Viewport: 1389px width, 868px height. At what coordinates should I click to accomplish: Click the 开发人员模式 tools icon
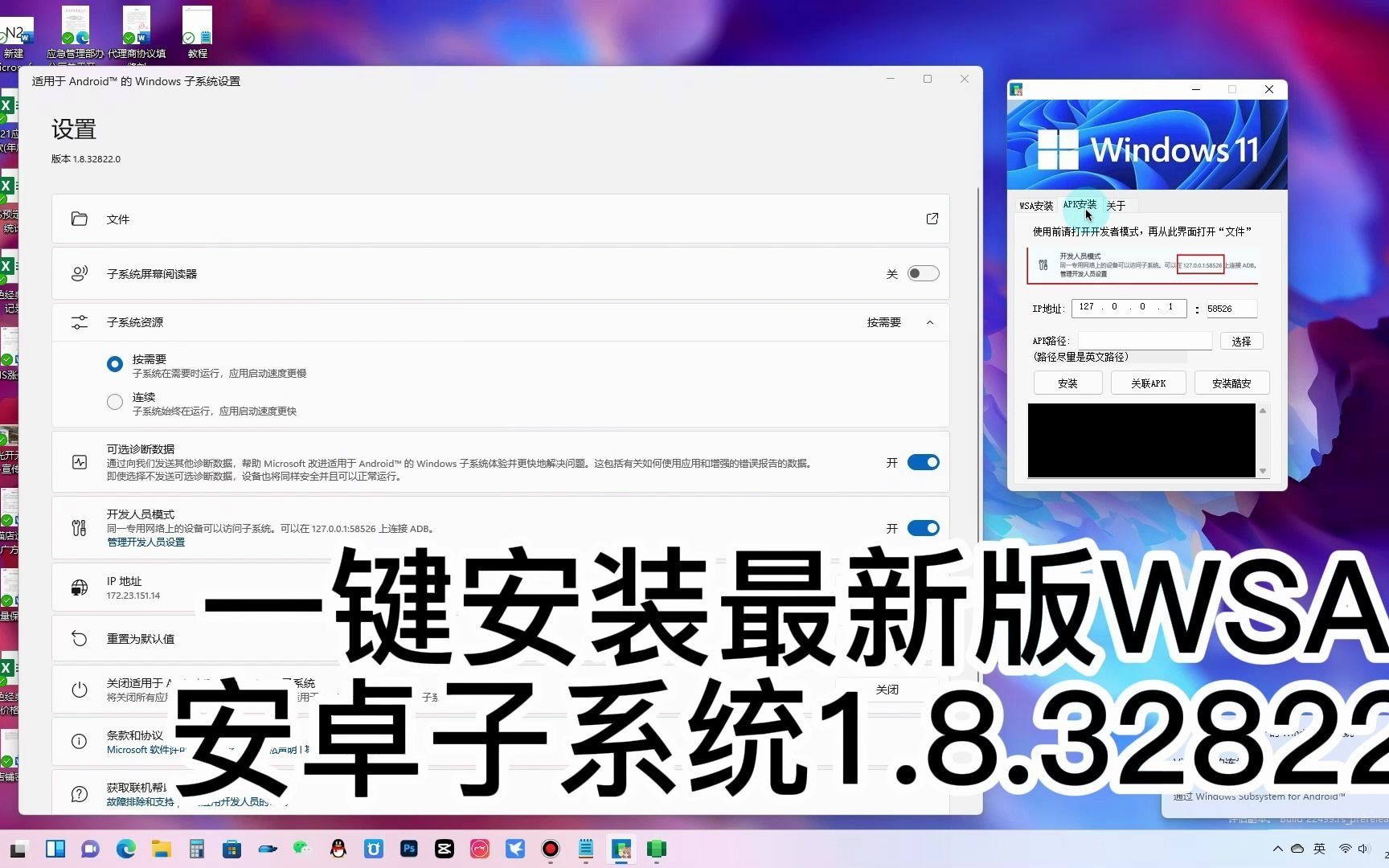(x=79, y=528)
